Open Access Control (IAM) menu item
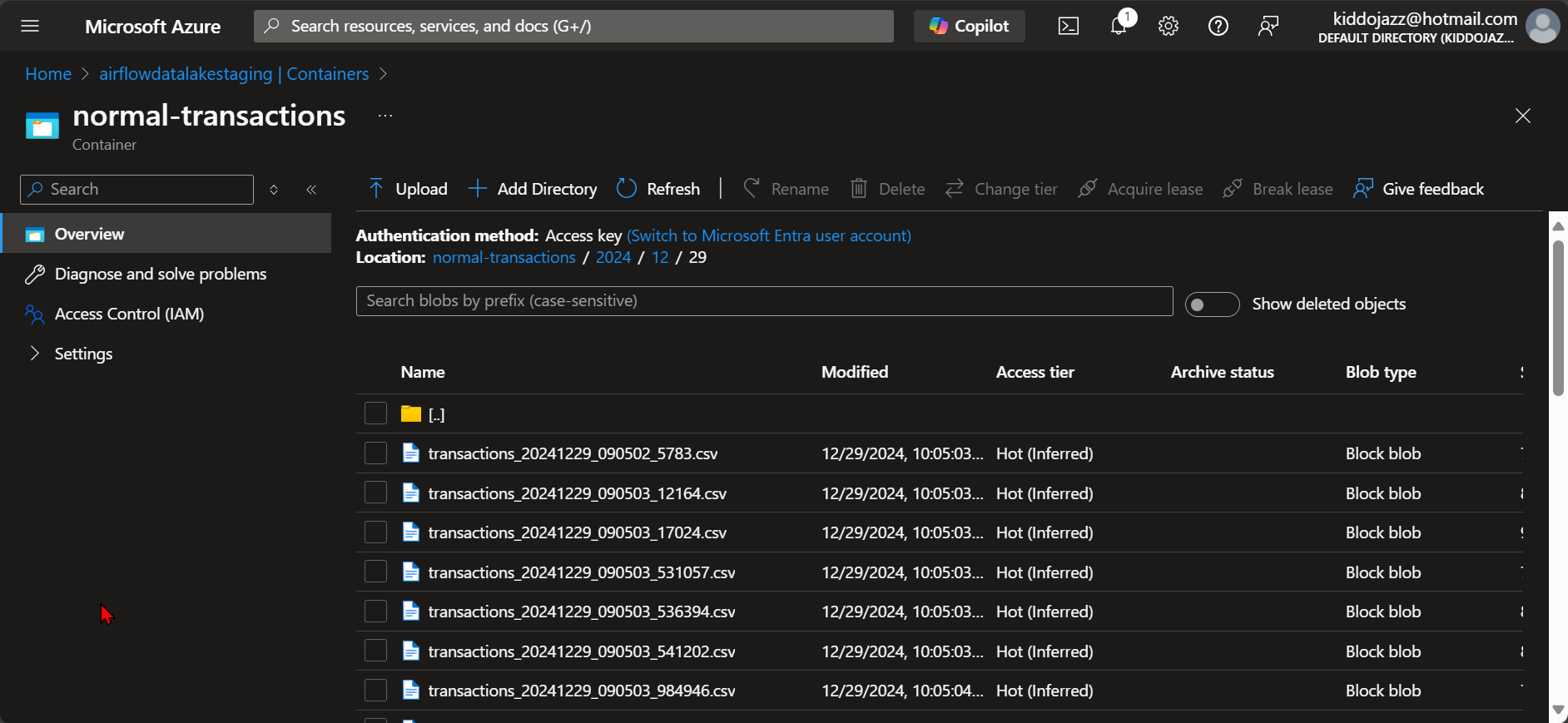 [x=129, y=314]
